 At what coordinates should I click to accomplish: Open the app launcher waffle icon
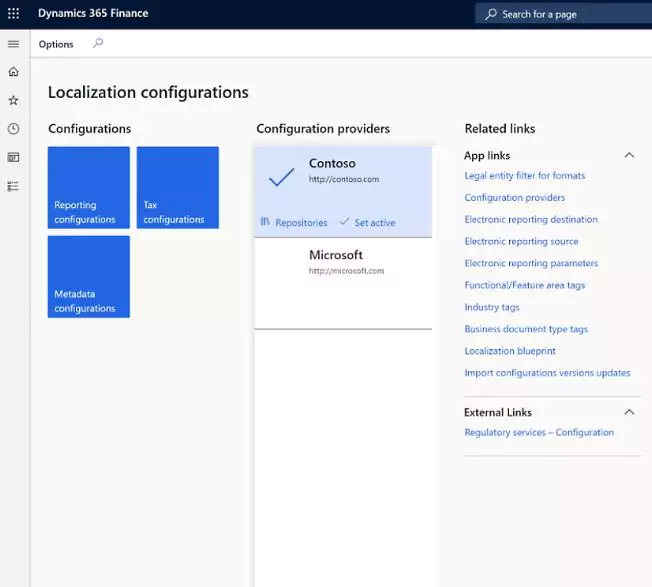[13, 14]
